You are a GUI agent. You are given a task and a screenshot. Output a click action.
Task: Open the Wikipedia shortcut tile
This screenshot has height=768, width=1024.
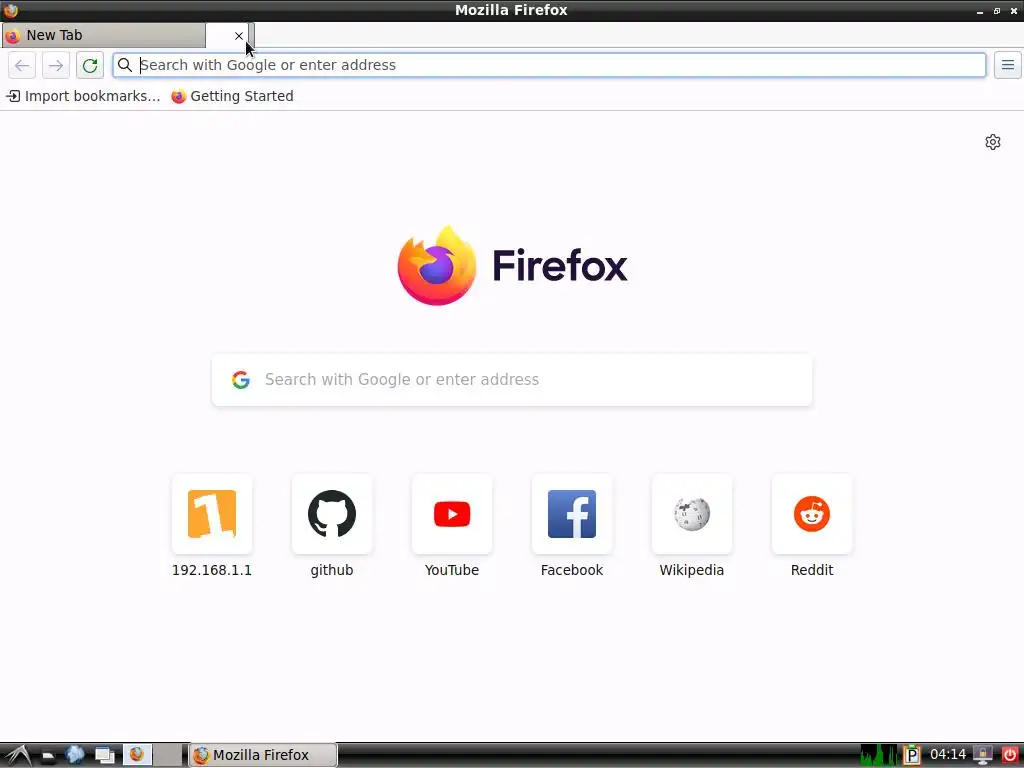coord(692,514)
